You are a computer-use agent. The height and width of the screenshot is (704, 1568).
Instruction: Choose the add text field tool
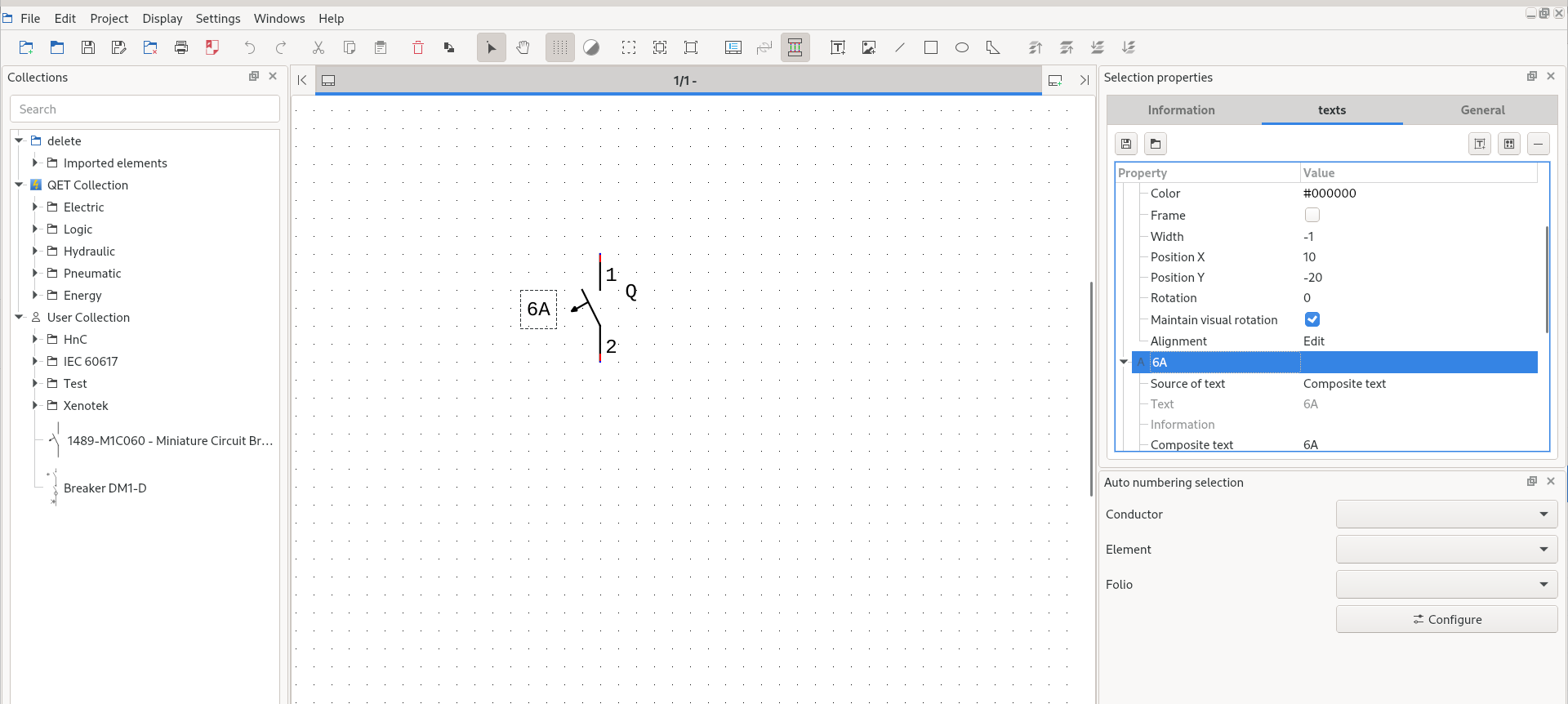(x=838, y=47)
